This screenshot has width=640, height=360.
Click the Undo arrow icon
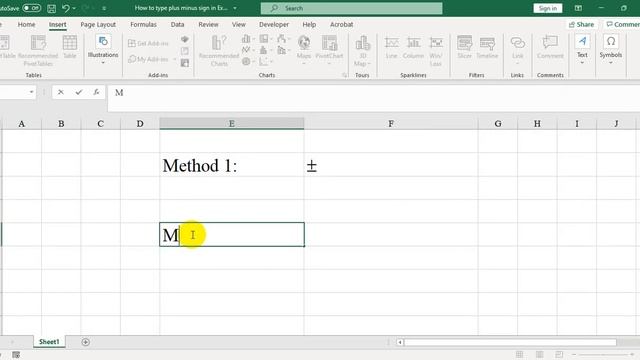point(65,8)
